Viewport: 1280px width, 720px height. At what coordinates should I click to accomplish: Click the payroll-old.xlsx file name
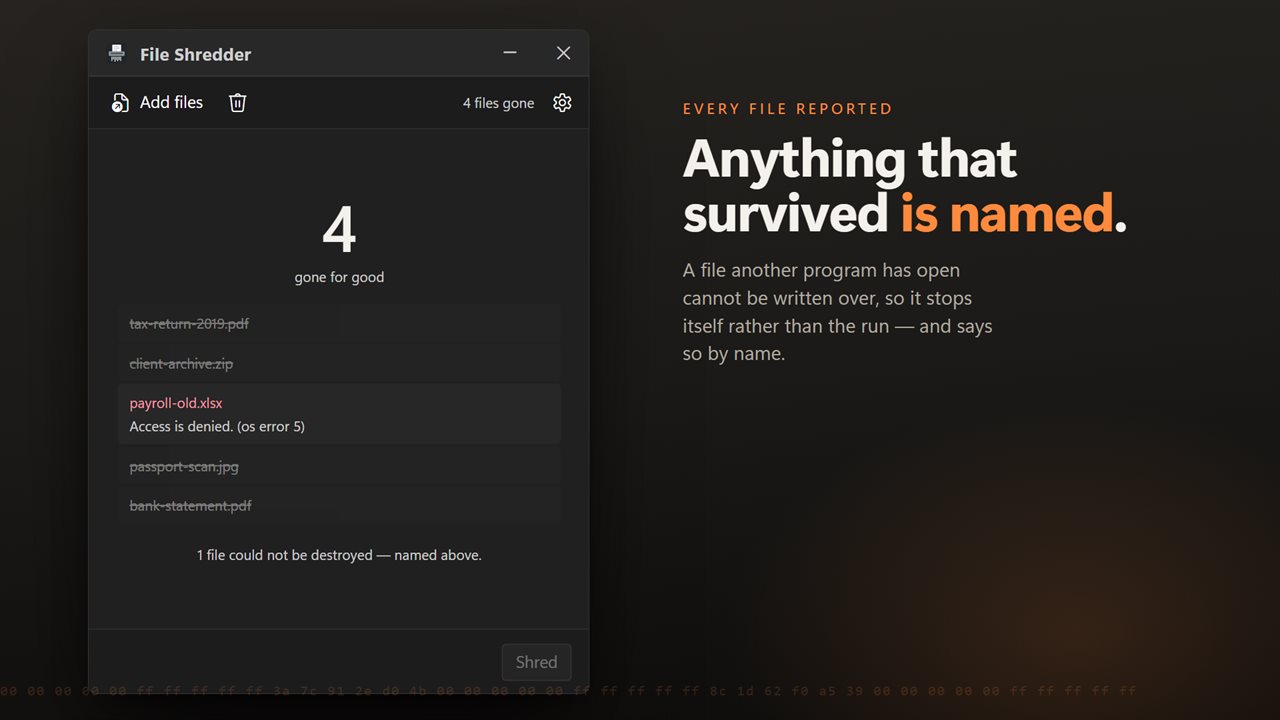pos(176,403)
